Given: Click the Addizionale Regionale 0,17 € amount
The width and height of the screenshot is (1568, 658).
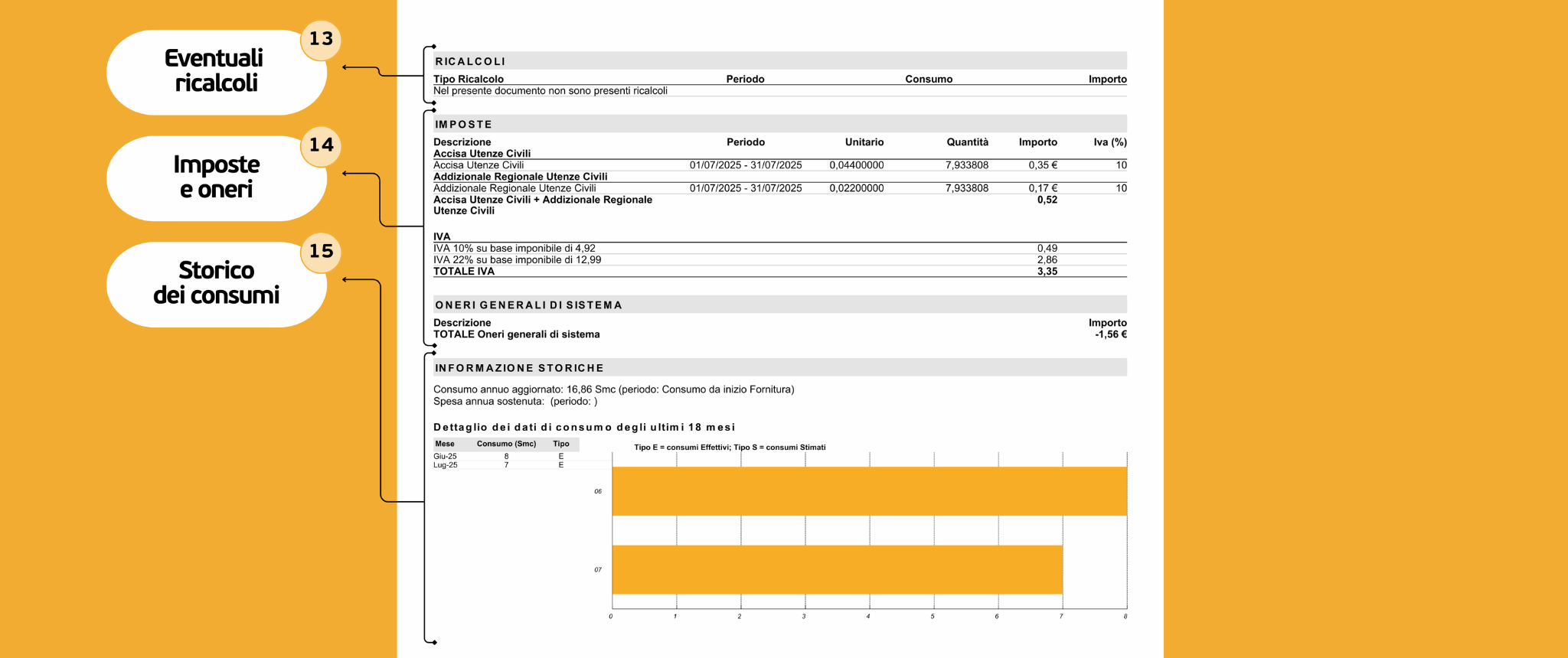Looking at the screenshot, I should (x=1042, y=188).
